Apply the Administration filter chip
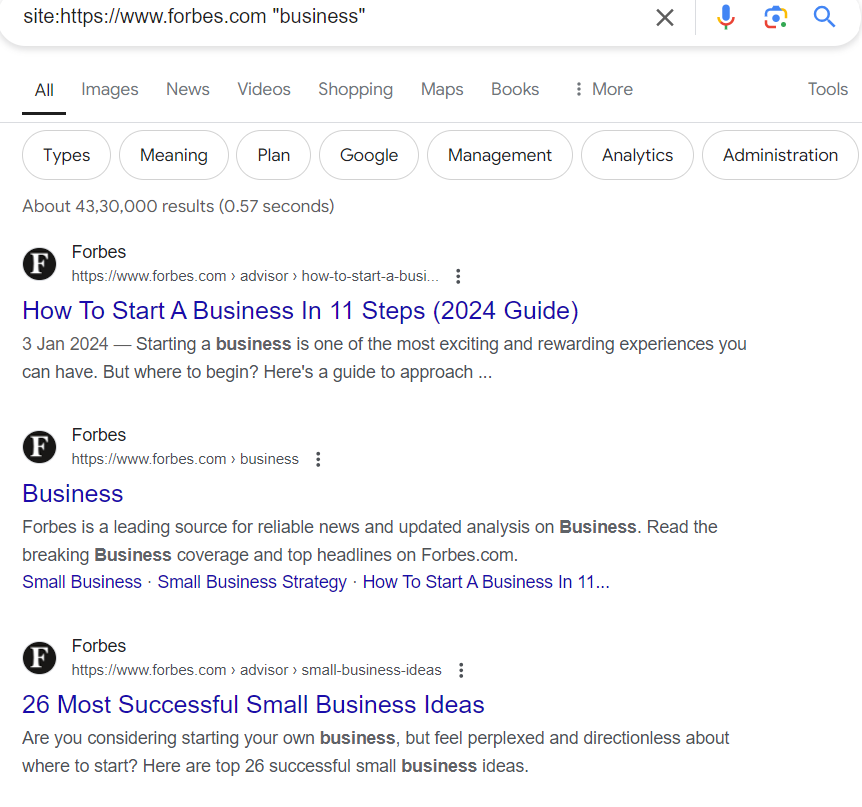The width and height of the screenshot is (862, 807). [780, 155]
